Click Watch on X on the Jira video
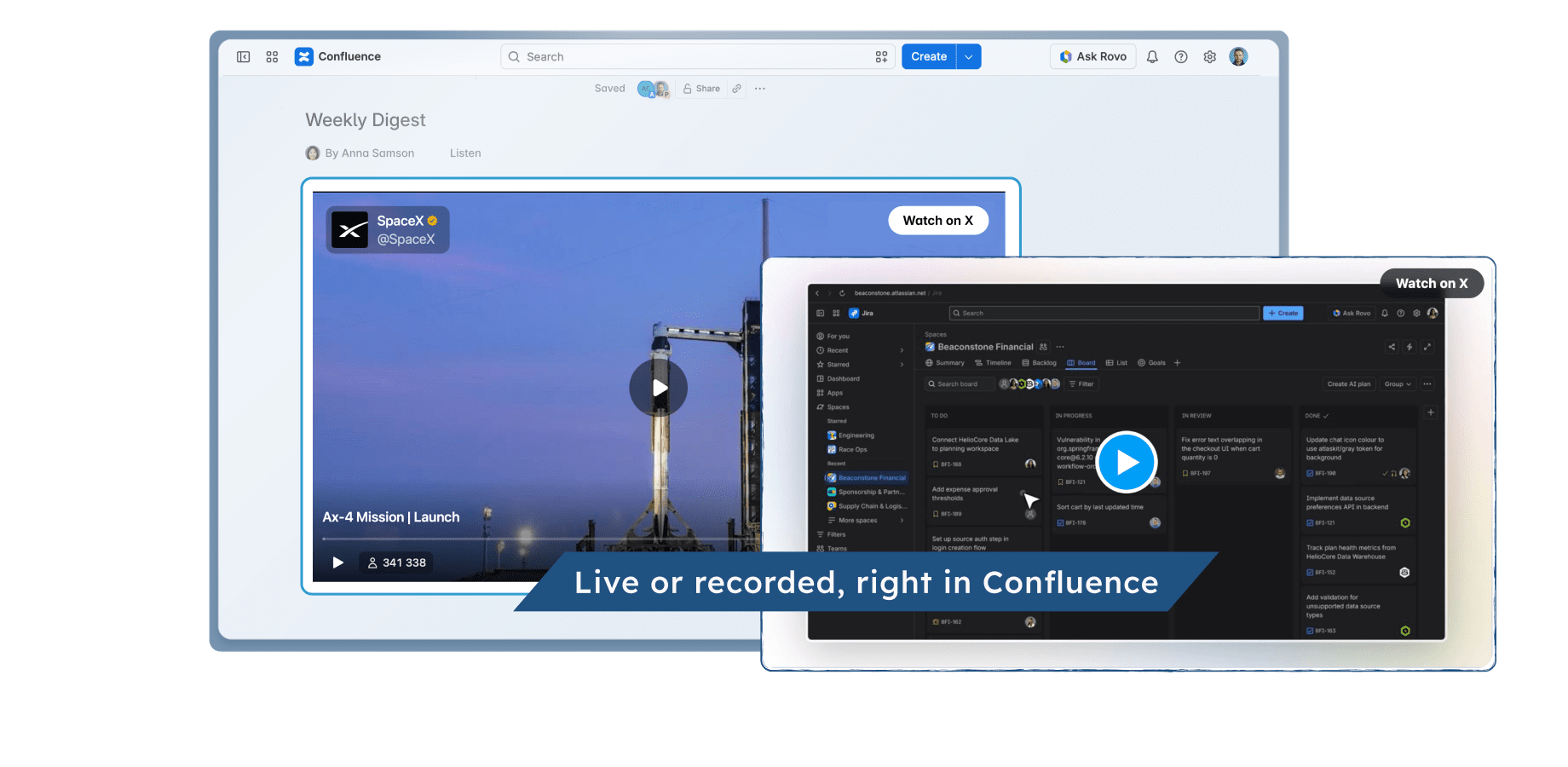Image resolution: width=1568 pixels, height=767 pixels. click(x=1432, y=284)
